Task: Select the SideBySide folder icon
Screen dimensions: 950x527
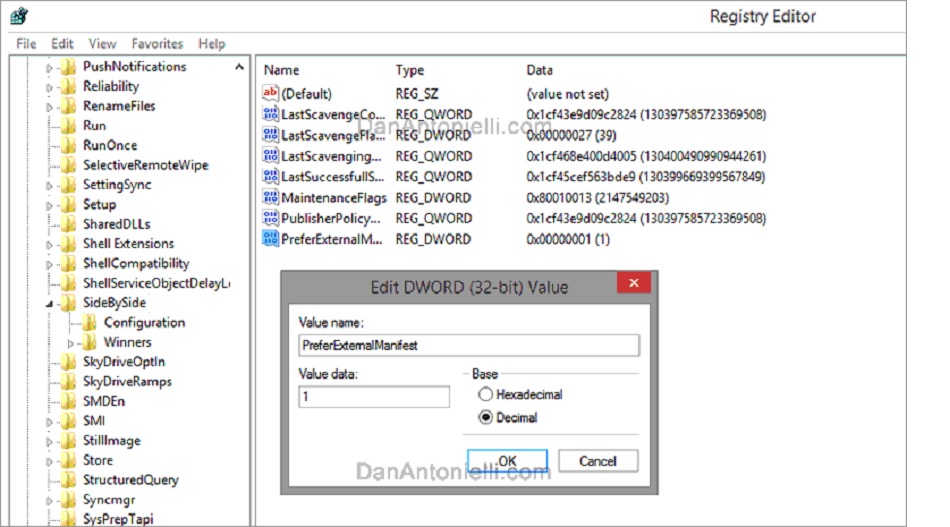Action: [x=68, y=303]
